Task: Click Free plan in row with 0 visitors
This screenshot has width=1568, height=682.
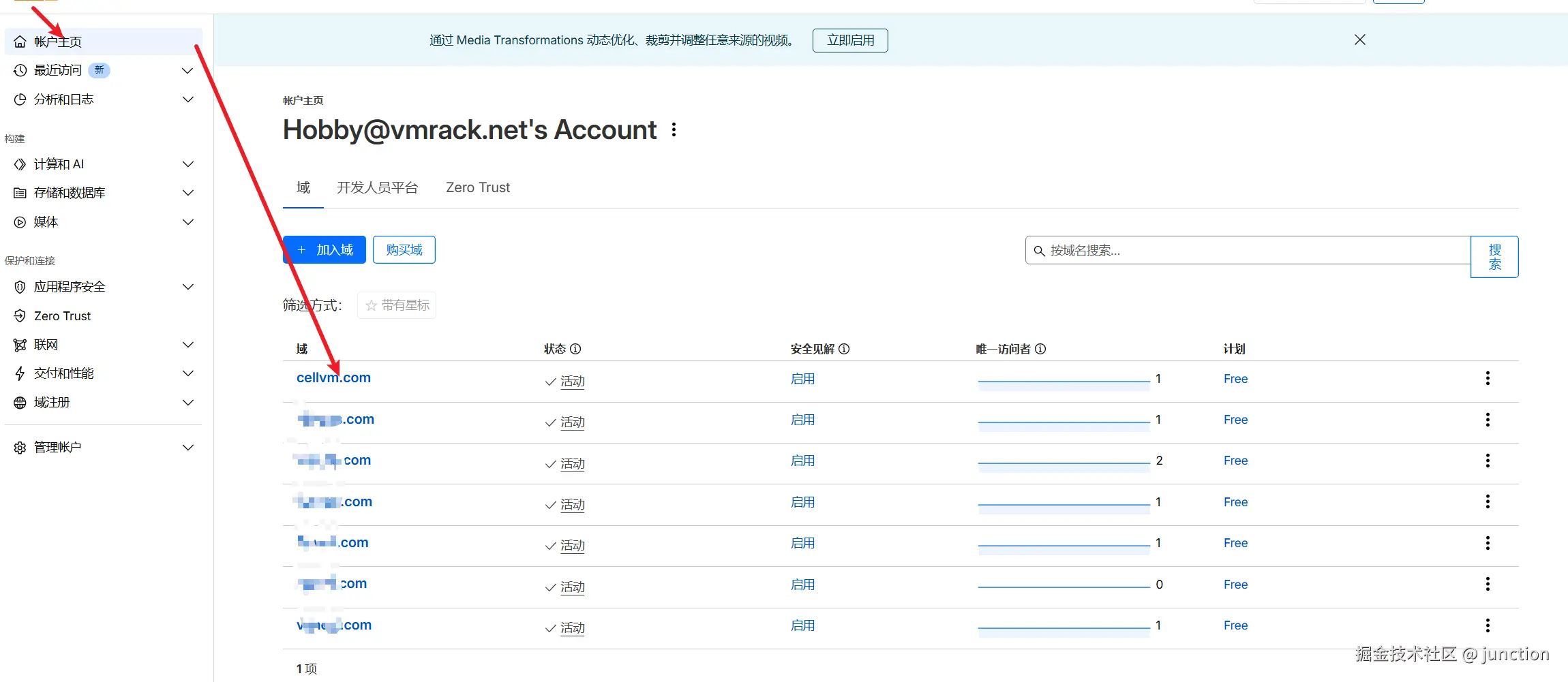Action: (x=1235, y=585)
